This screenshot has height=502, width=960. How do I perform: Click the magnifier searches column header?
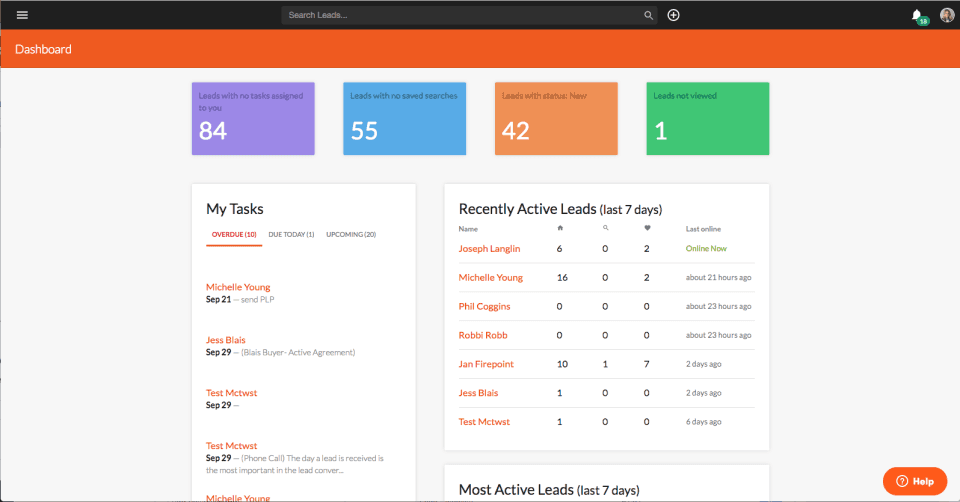point(605,229)
